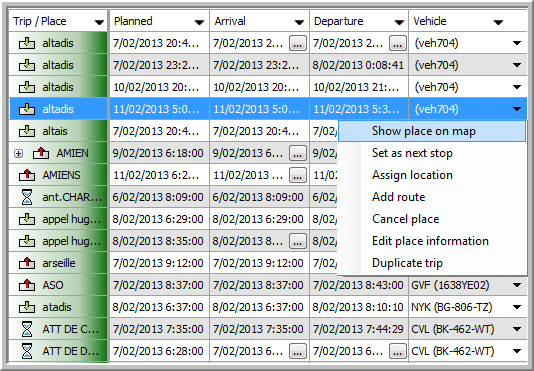Click the red load icon beside AMIENS
This screenshot has width=534, height=371.
(27, 175)
